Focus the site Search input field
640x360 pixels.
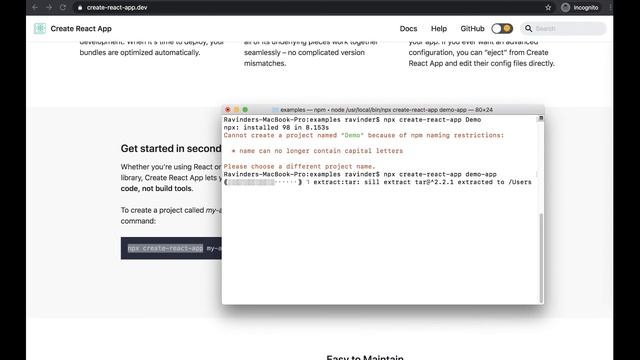click(x=563, y=29)
